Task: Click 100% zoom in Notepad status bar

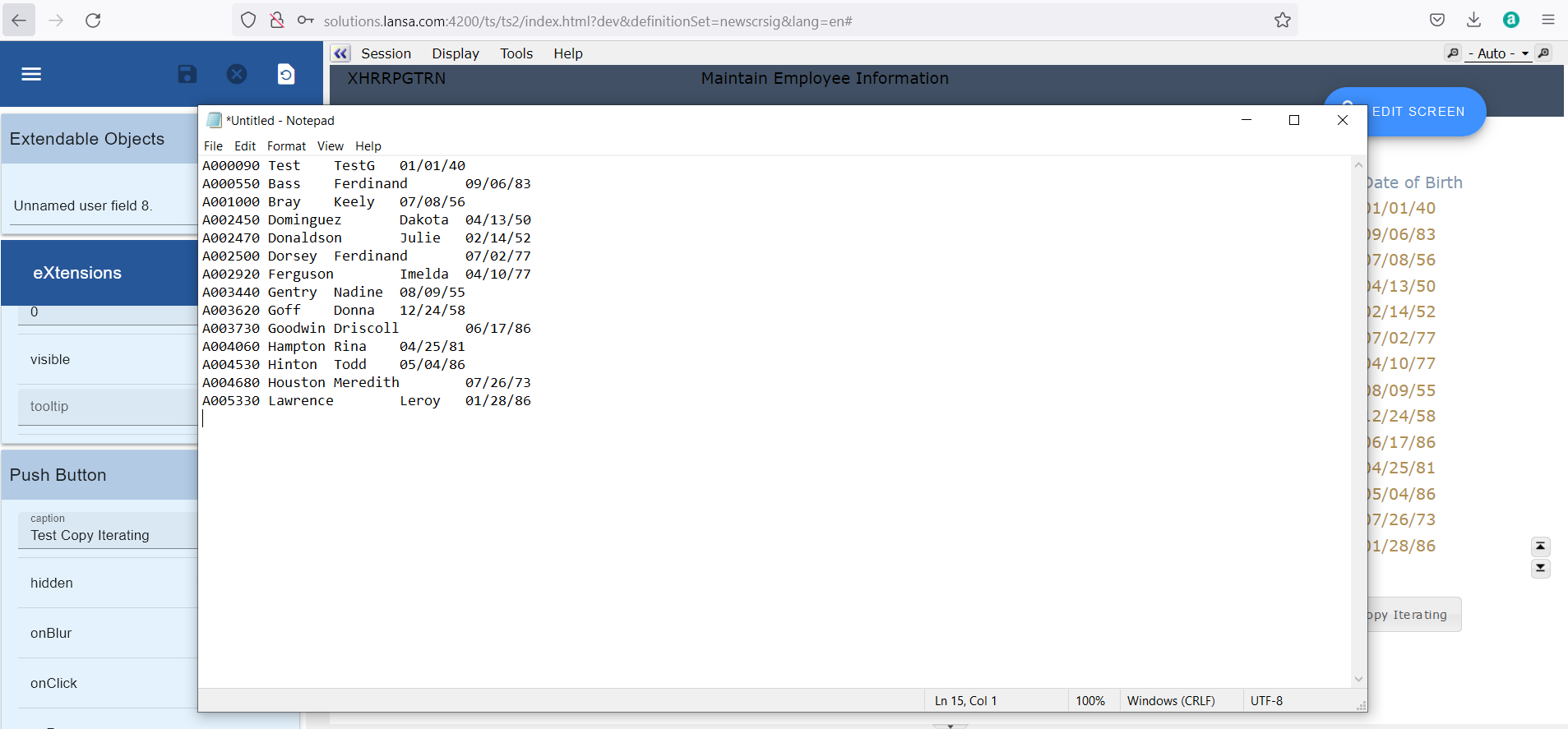Action: [1090, 701]
